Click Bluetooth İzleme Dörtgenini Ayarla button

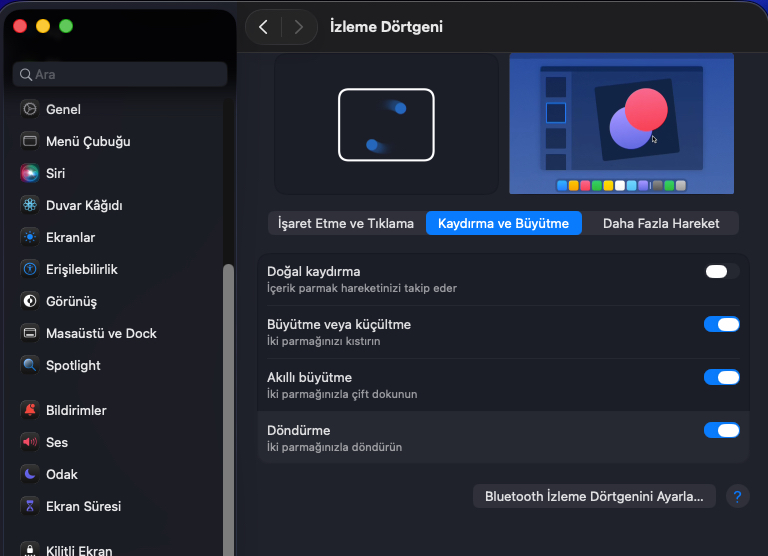[594, 496]
